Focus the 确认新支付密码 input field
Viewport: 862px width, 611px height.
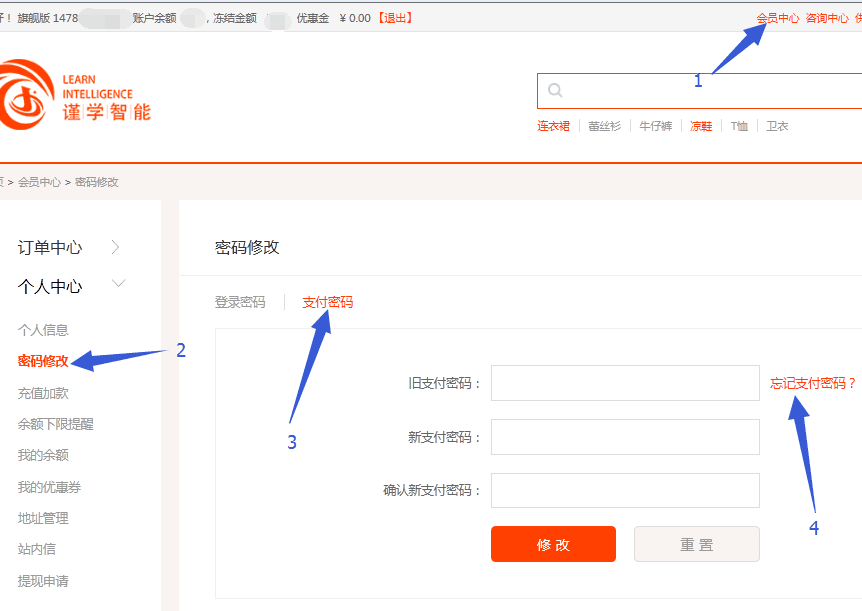pyautogui.click(x=625, y=490)
